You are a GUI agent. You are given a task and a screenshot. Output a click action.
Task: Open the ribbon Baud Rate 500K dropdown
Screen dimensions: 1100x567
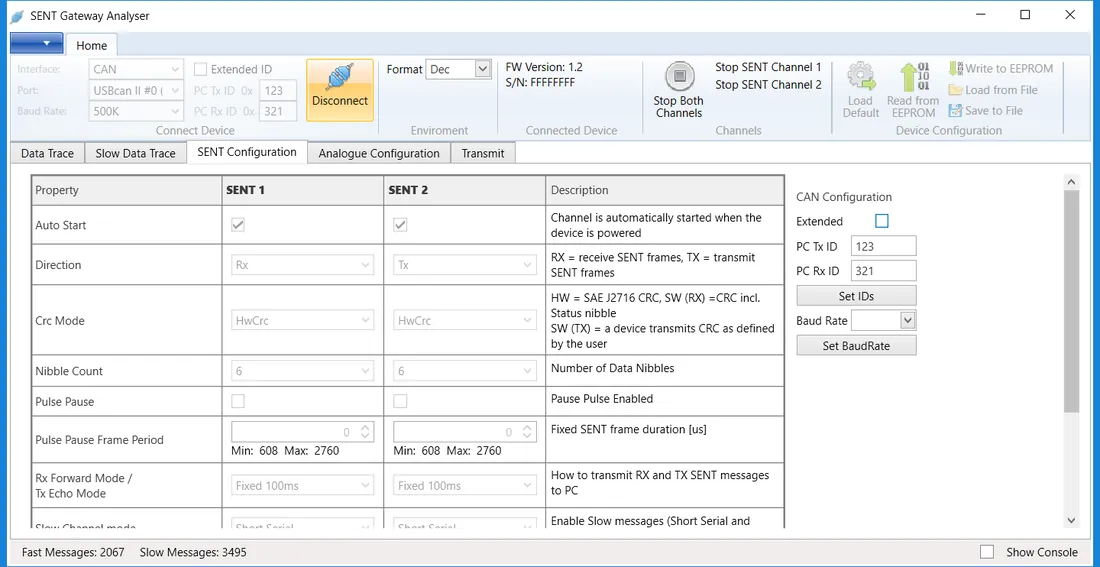pos(136,111)
